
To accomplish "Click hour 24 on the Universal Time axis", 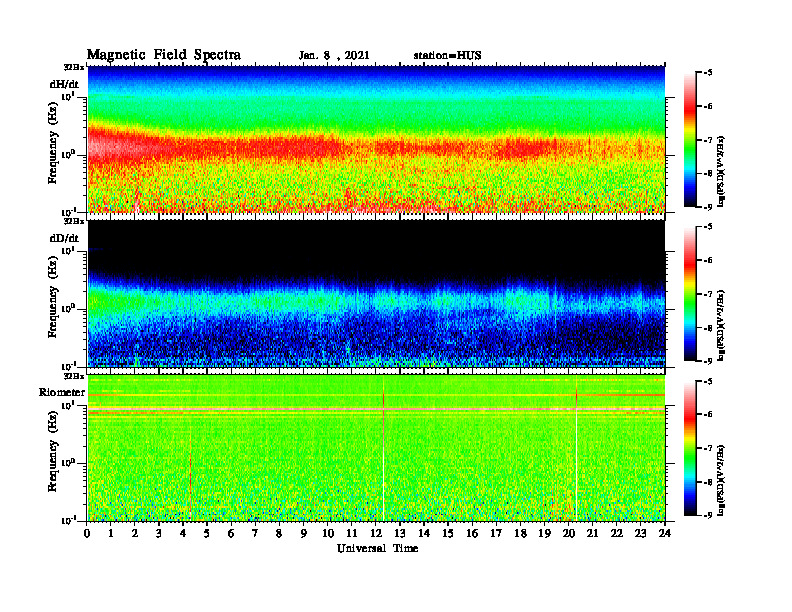I will click(665, 534).
